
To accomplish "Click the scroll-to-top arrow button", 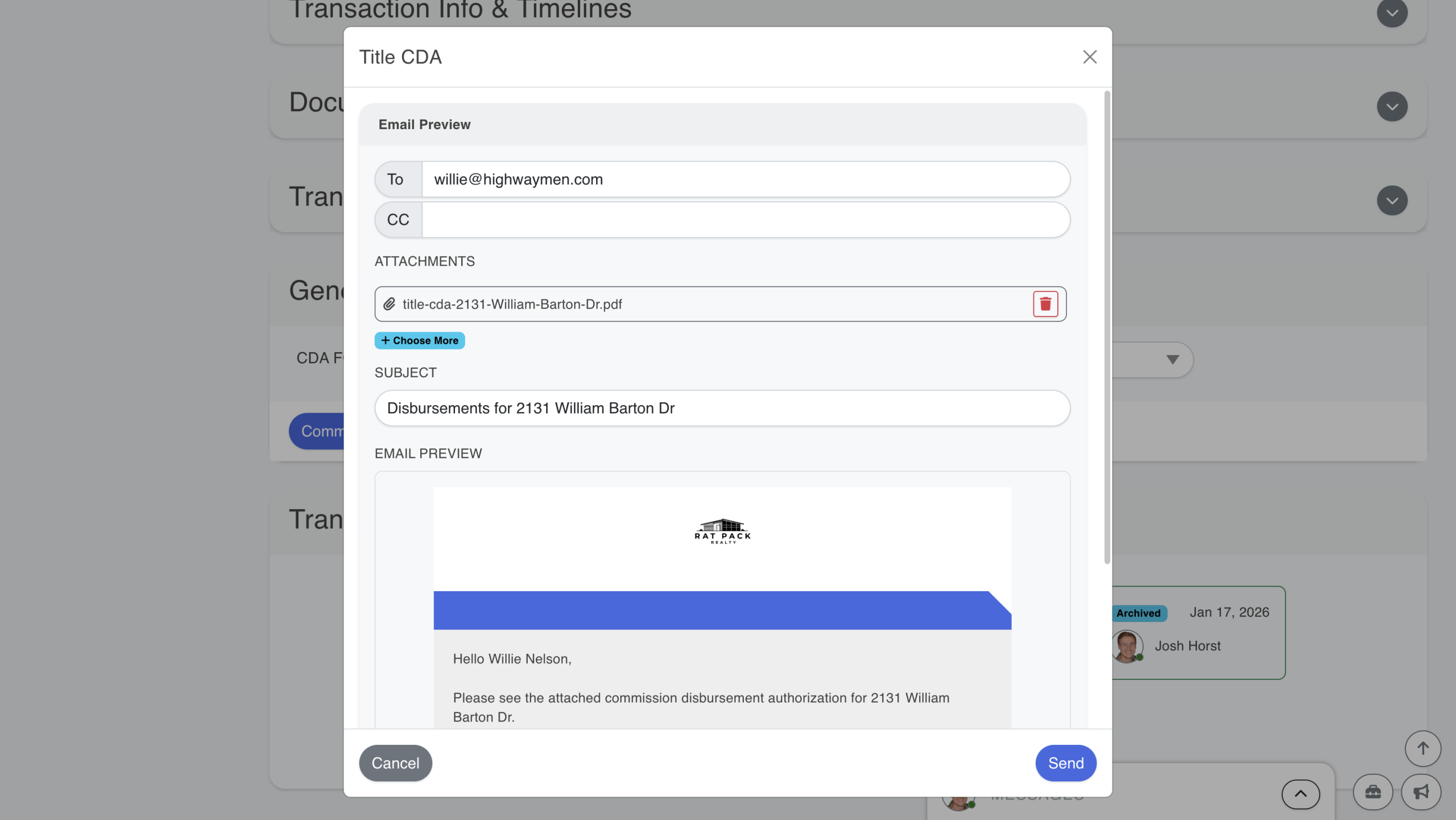I will (1422, 748).
